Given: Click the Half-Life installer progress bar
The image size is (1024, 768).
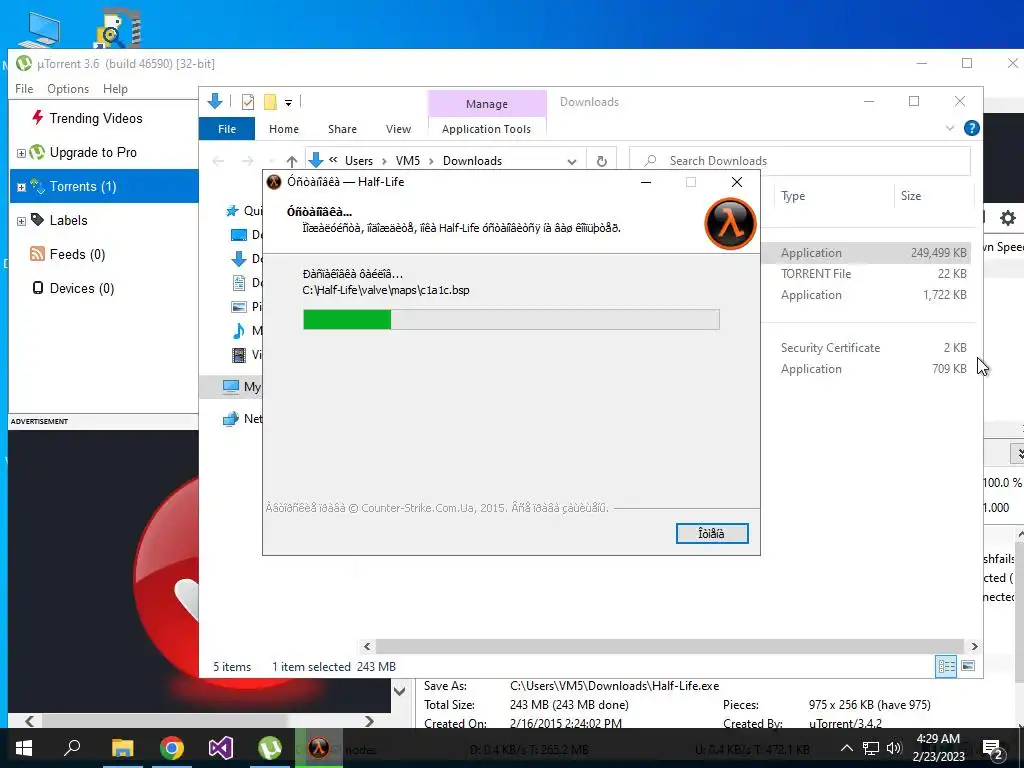Looking at the screenshot, I should [x=511, y=319].
